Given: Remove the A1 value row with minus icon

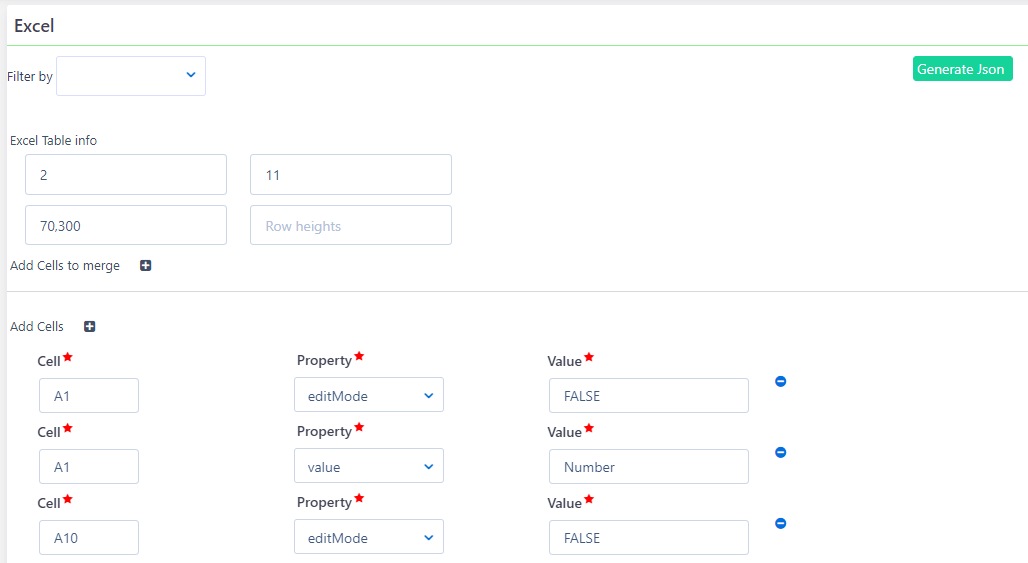Looking at the screenshot, I should tap(780, 452).
